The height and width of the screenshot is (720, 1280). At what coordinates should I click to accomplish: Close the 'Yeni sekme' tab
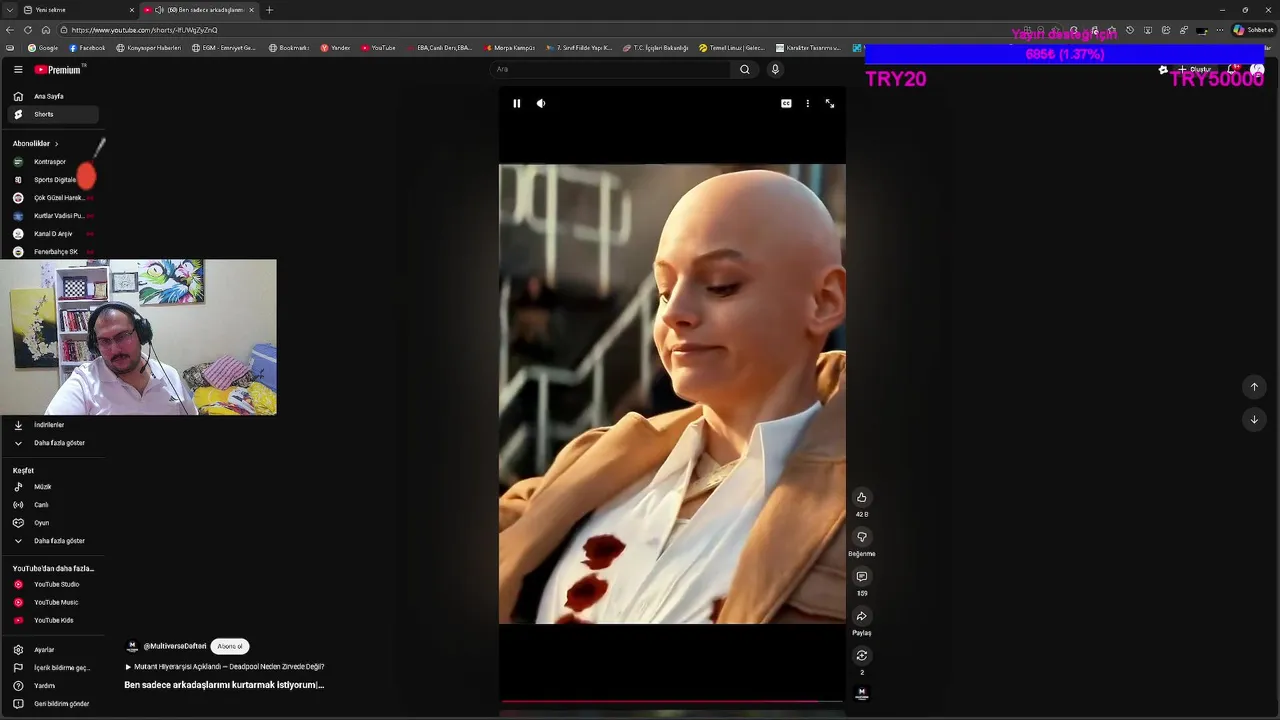pos(131,10)
